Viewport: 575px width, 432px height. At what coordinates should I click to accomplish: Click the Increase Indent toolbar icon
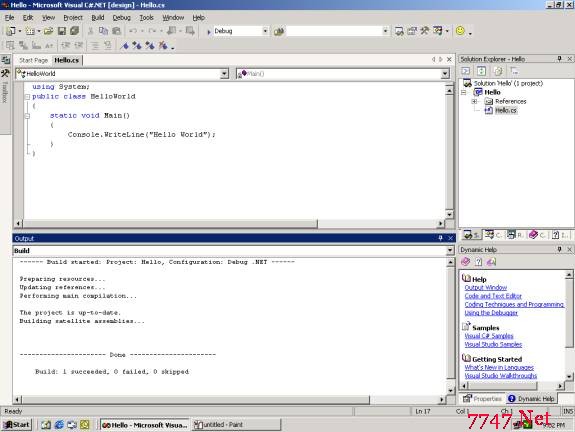78,45
